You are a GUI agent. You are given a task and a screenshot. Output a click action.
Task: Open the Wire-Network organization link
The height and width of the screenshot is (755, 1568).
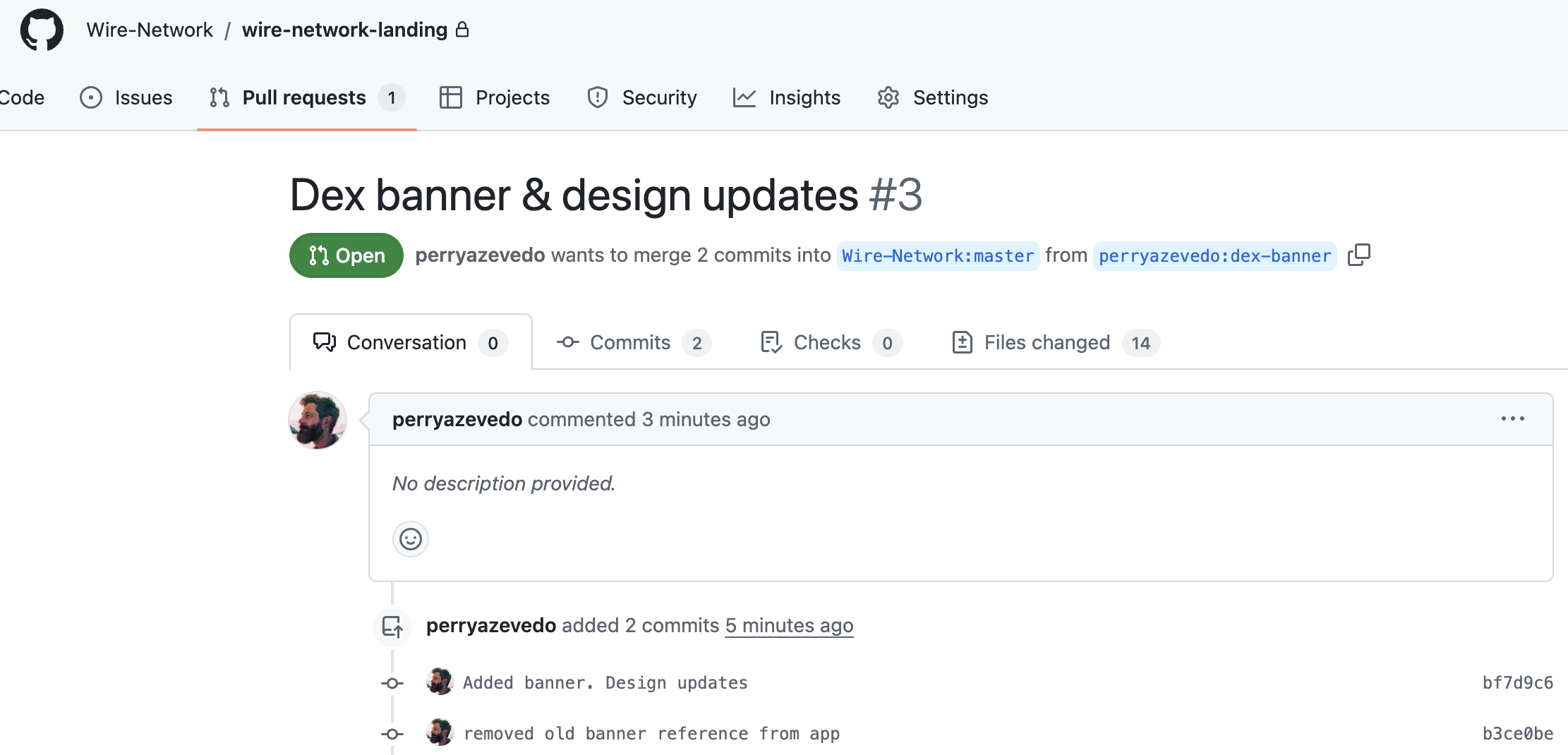tap(150, 30)
